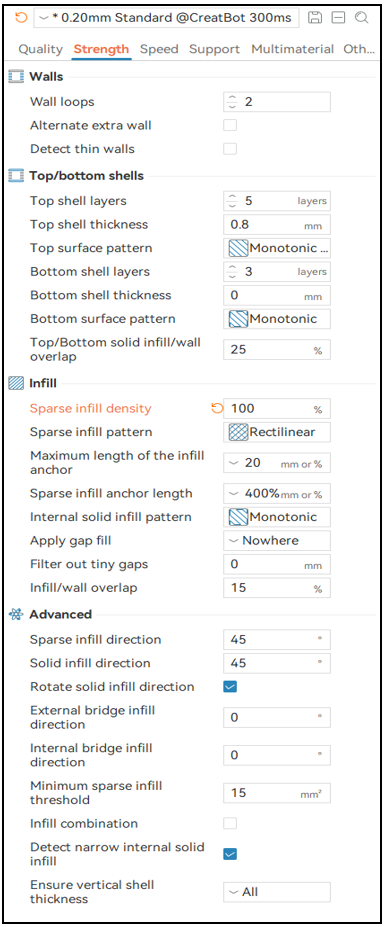The width and height of the screenshot is (385, 927).
Task: Click the Walls section icon
Action: [16, 77]
